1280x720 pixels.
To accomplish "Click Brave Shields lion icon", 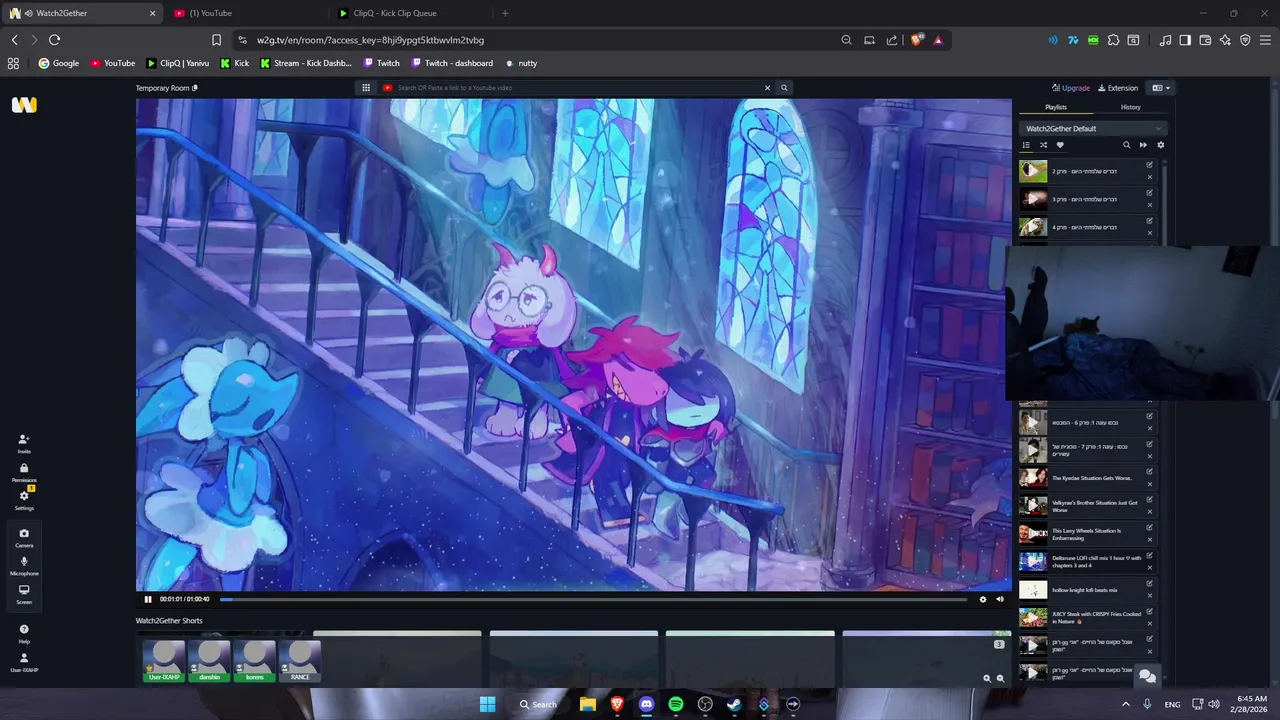I will [916, 40].
